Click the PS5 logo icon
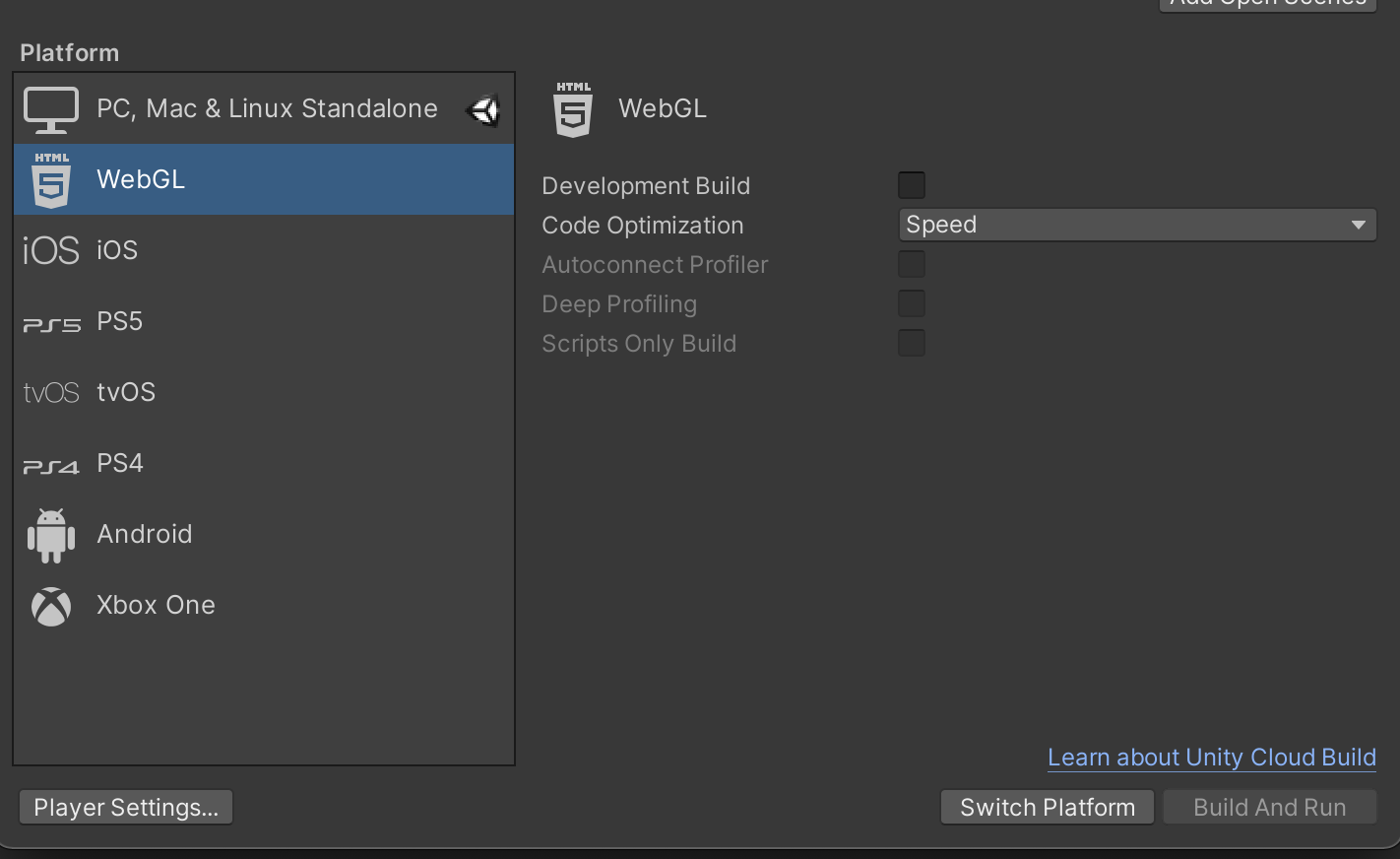 (x=51, y=324)
